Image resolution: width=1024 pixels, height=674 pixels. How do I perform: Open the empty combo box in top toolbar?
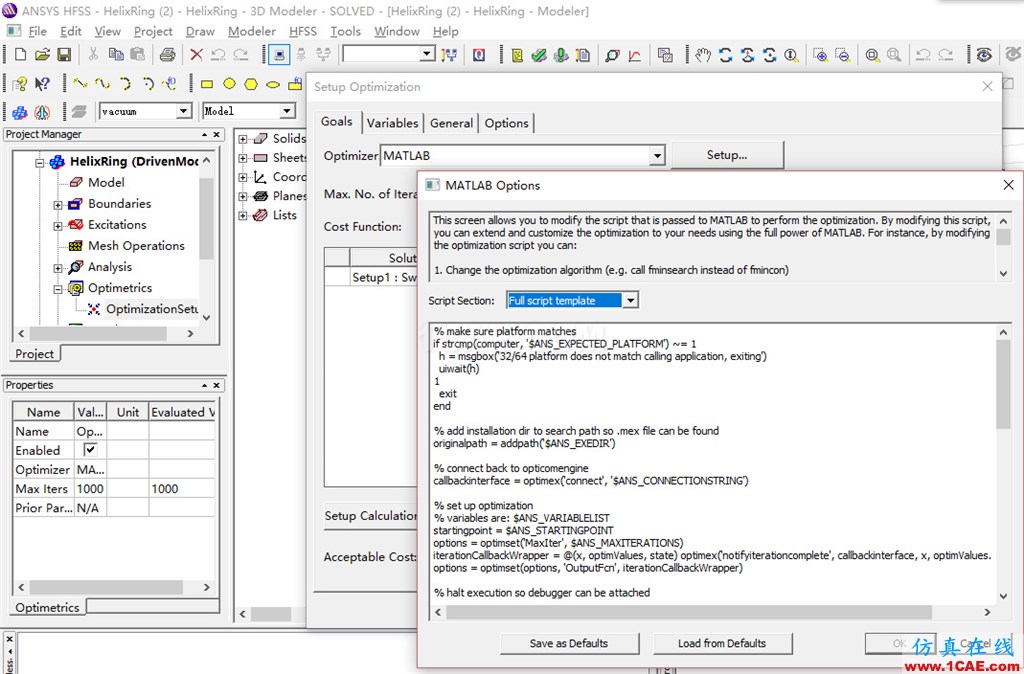(389, 54)
